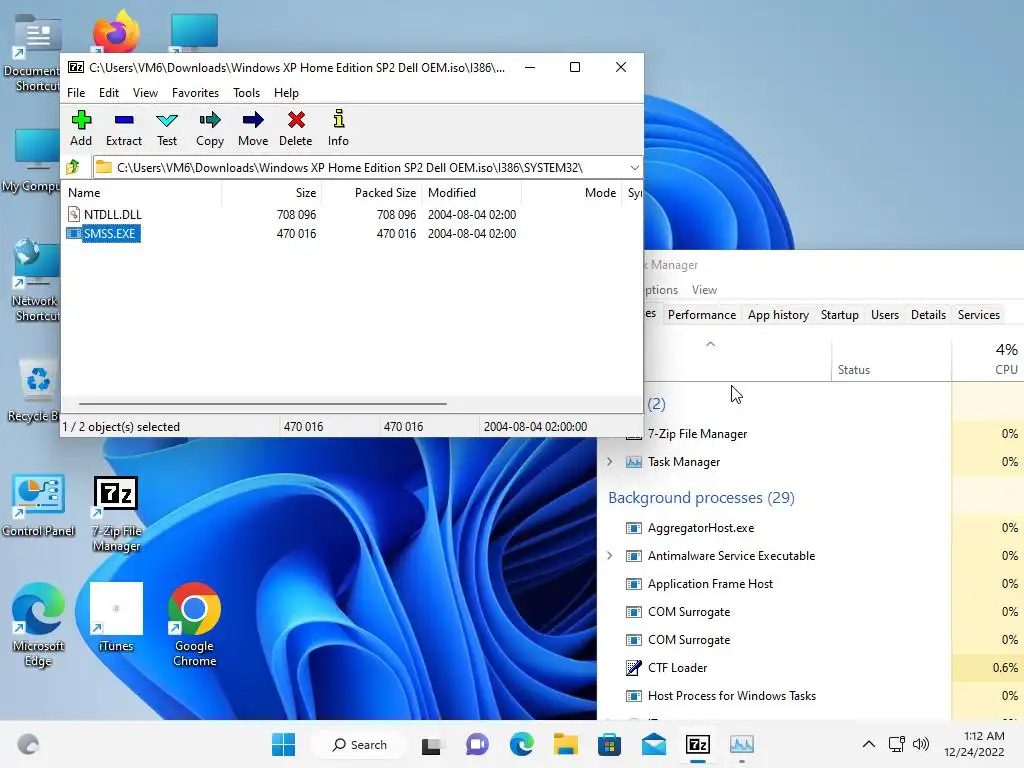Click the Add toolbar icon in 7-Zip
The image size is (1024, 768).
pyautogui.click(x=81, y=128)
